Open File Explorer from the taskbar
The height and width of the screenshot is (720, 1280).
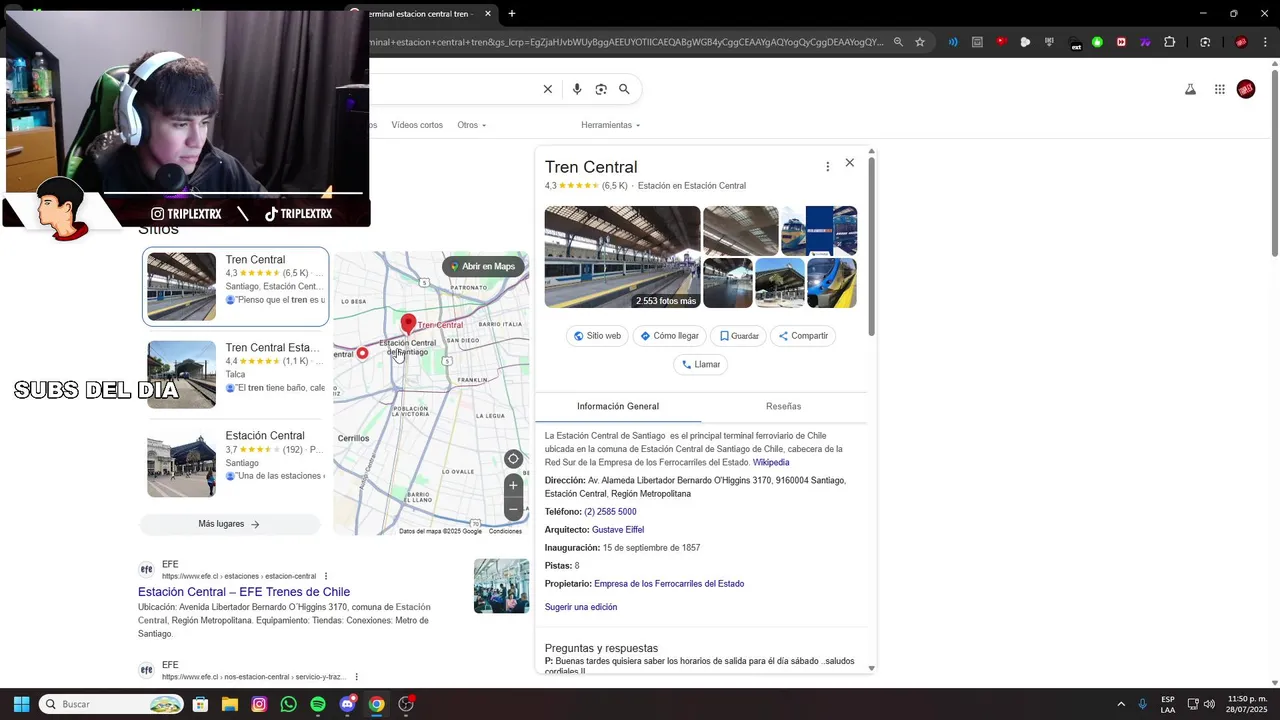(230, 704)
